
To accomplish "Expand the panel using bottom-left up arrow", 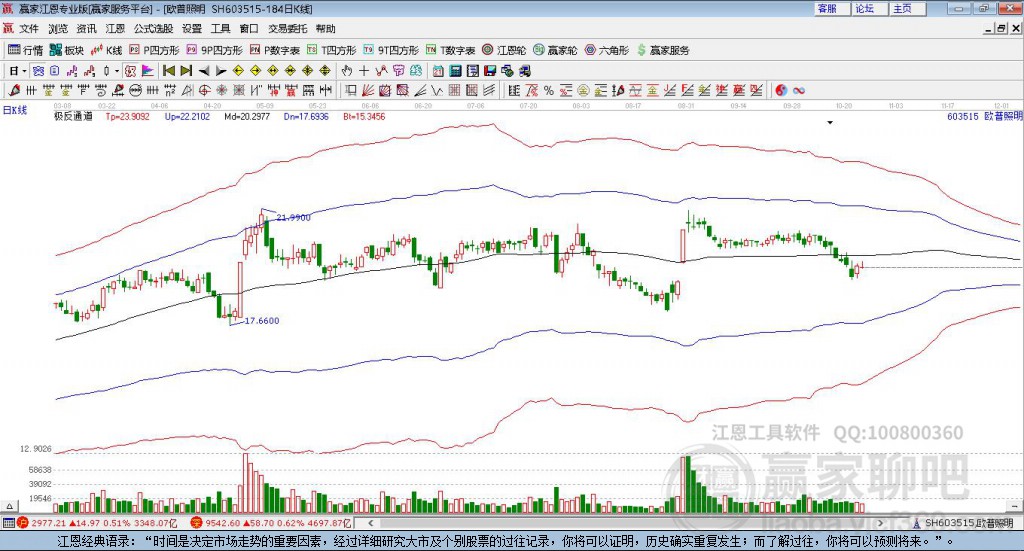I will pos(9,506).
